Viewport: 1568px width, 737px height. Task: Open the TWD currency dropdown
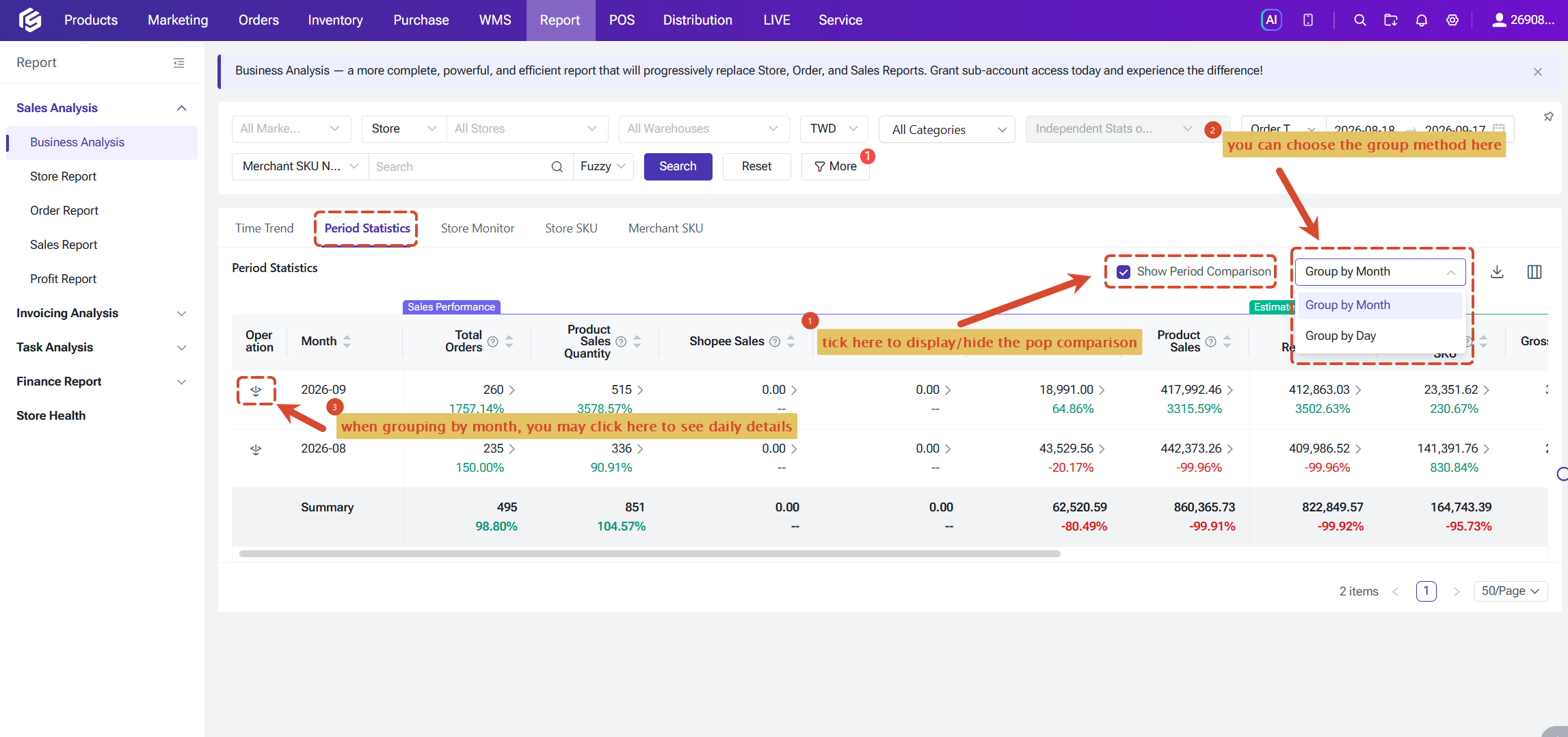click(834, 129)
